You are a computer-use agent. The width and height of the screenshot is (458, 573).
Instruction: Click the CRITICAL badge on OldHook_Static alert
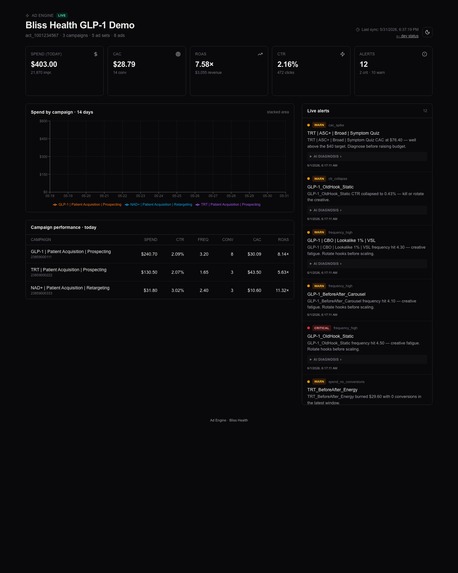click(321, 328)
